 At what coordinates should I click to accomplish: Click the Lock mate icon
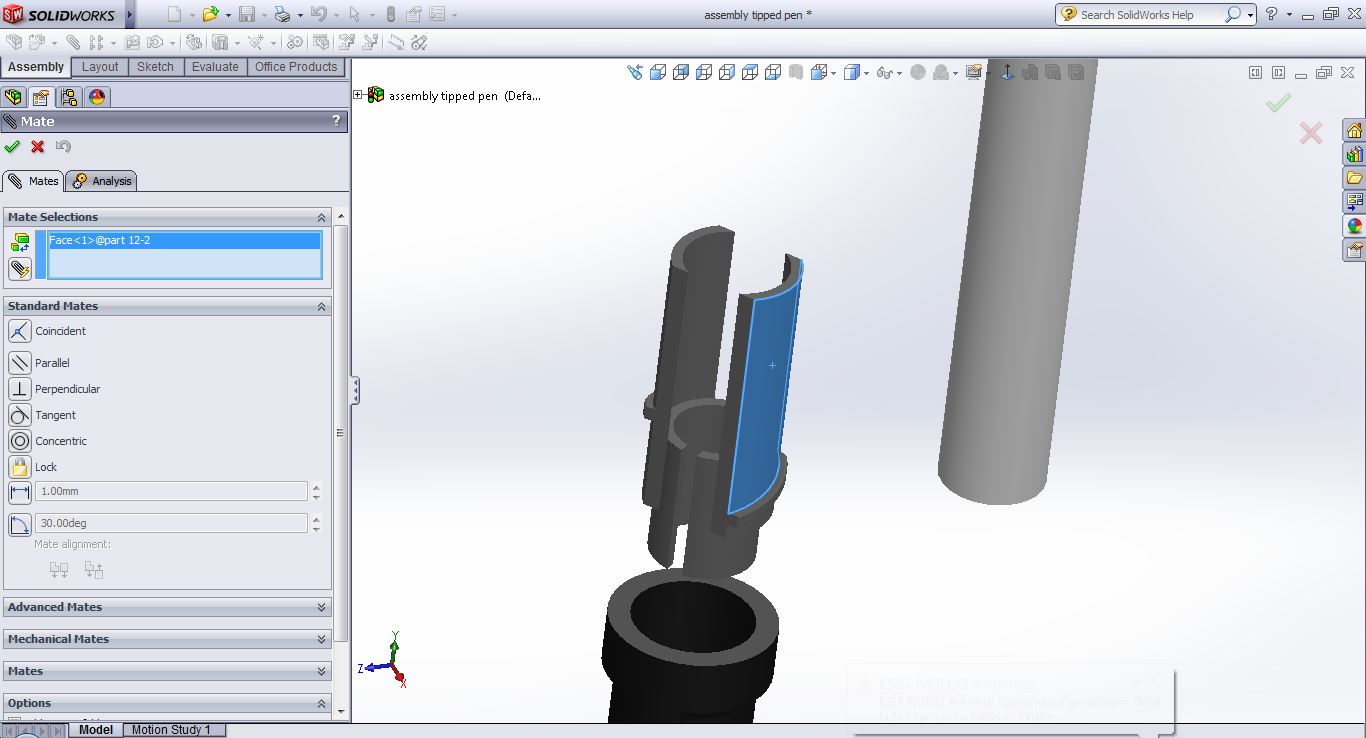click(20, 467)
